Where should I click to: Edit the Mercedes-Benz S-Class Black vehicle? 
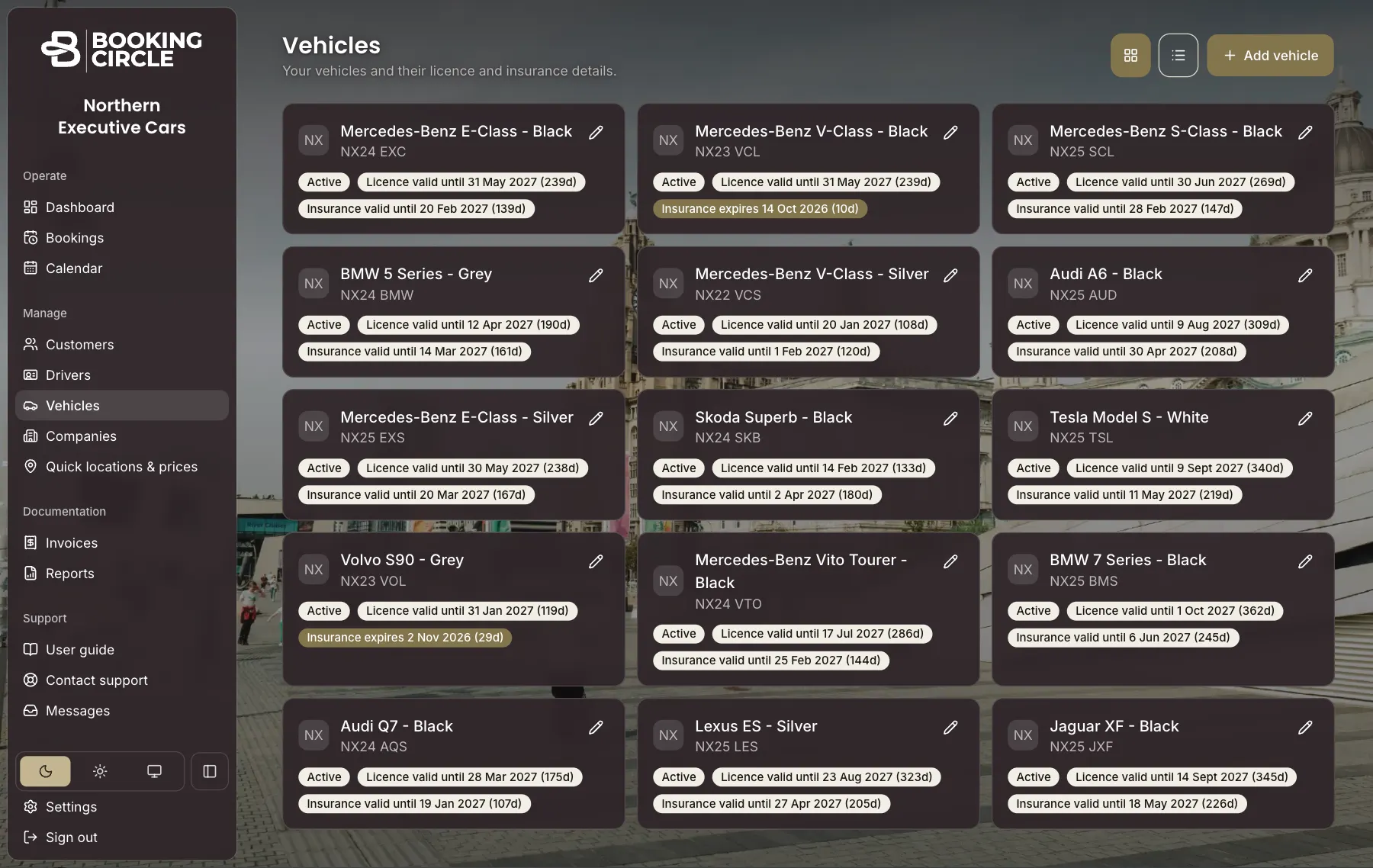pos(1305,132)
